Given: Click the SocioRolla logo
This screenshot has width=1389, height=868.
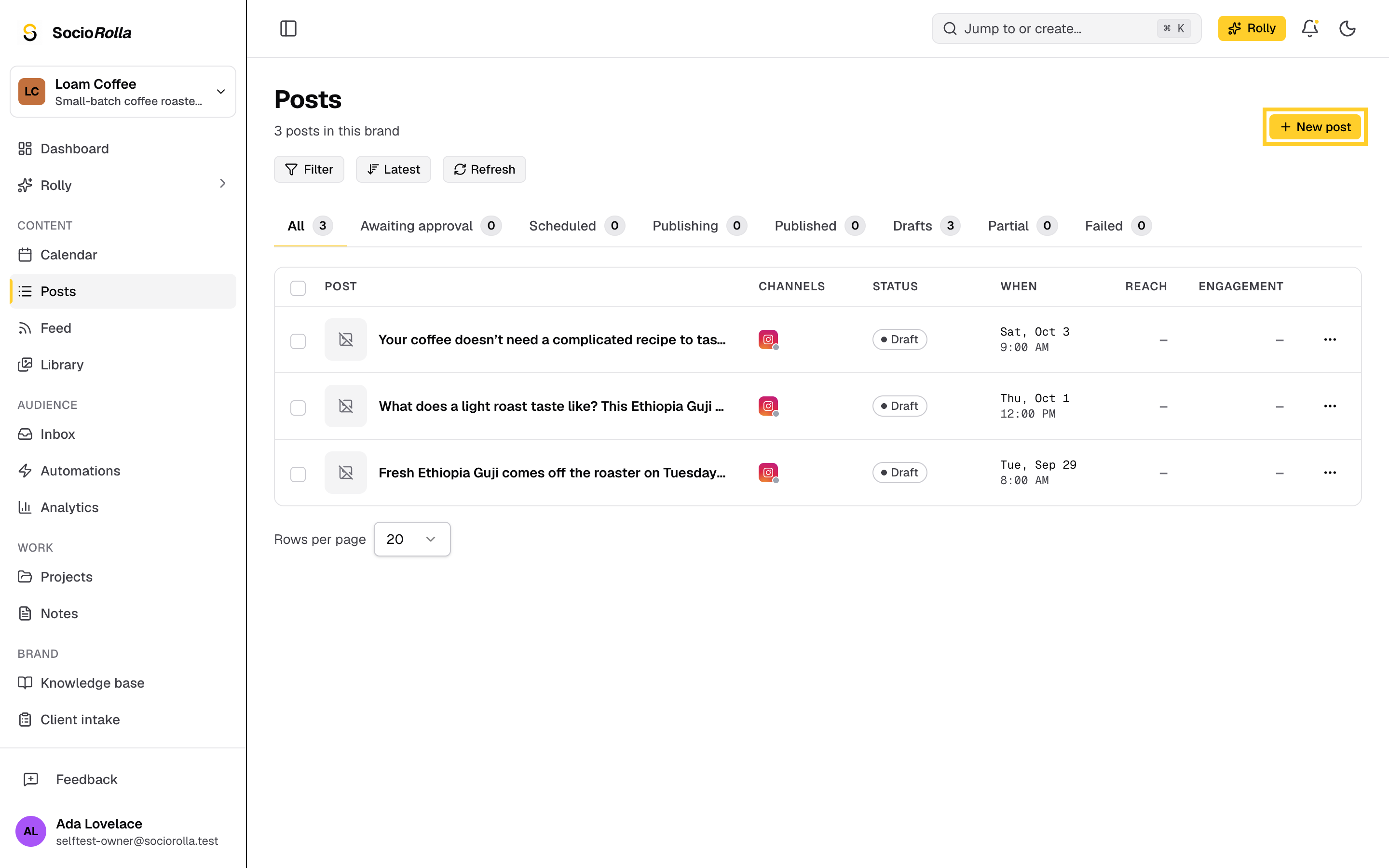Looking at the screenshot, I should pyautogui.click(x=77, y=32).
